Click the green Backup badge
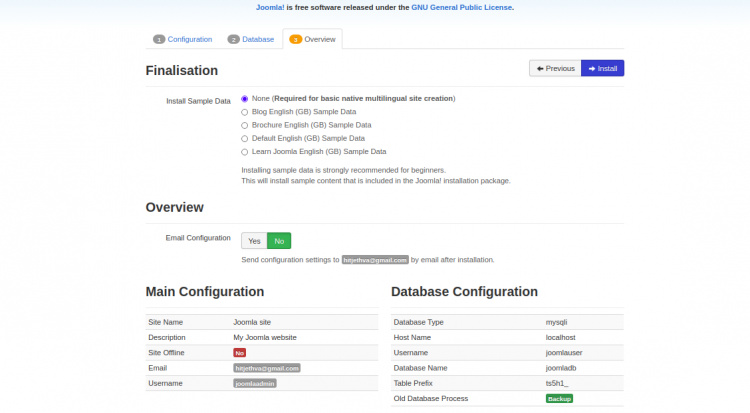Screen dimensions: 750x413 [559, 398]
